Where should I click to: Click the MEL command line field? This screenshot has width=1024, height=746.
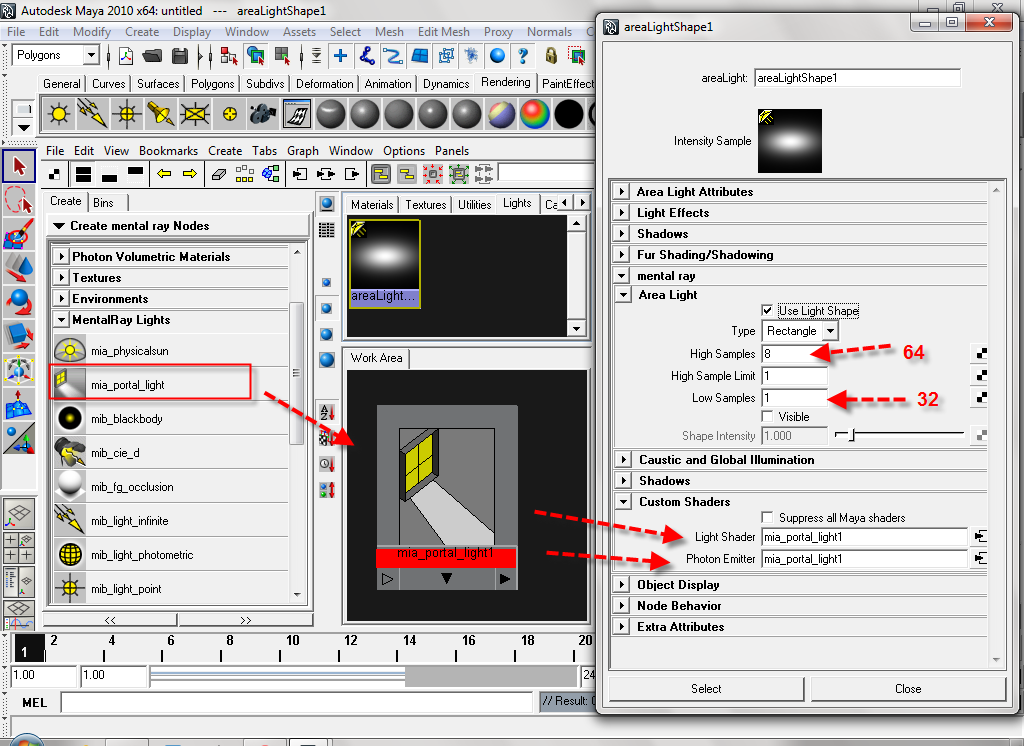point(296,702)
